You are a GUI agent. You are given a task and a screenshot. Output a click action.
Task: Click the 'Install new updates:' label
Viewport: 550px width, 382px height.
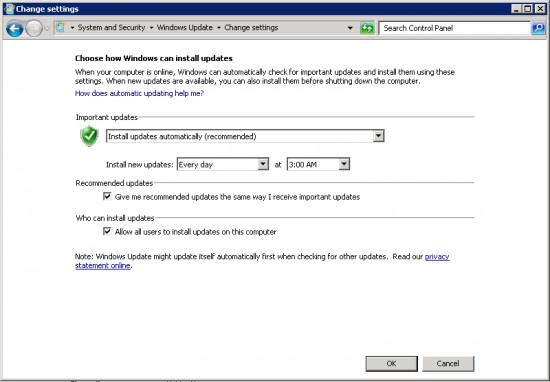pyautogui.click(x=140, y=165)
